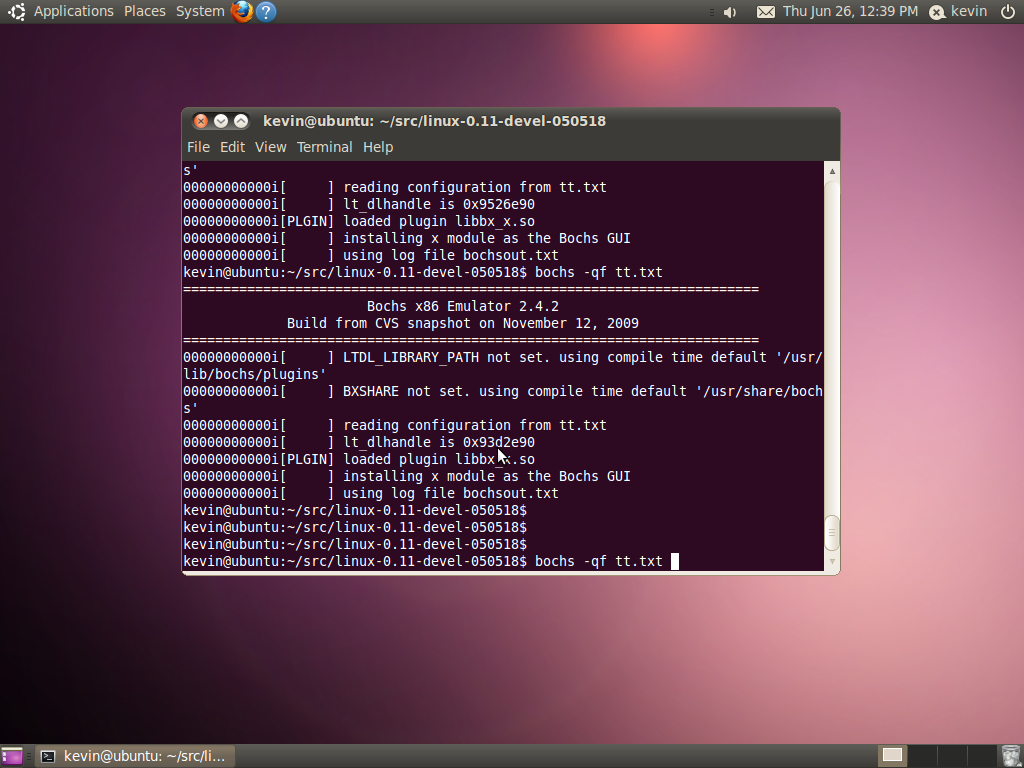The image size is (1024, 768).
Task: Launch Firefox from top panel
Action: point(242,11)
